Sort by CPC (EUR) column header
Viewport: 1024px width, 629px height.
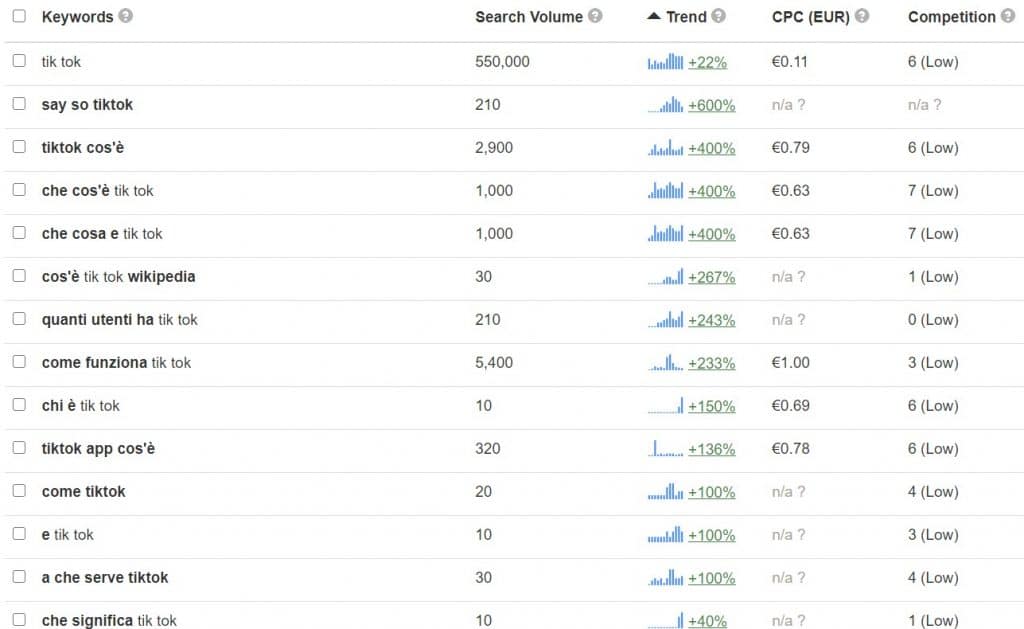point(810,16)
